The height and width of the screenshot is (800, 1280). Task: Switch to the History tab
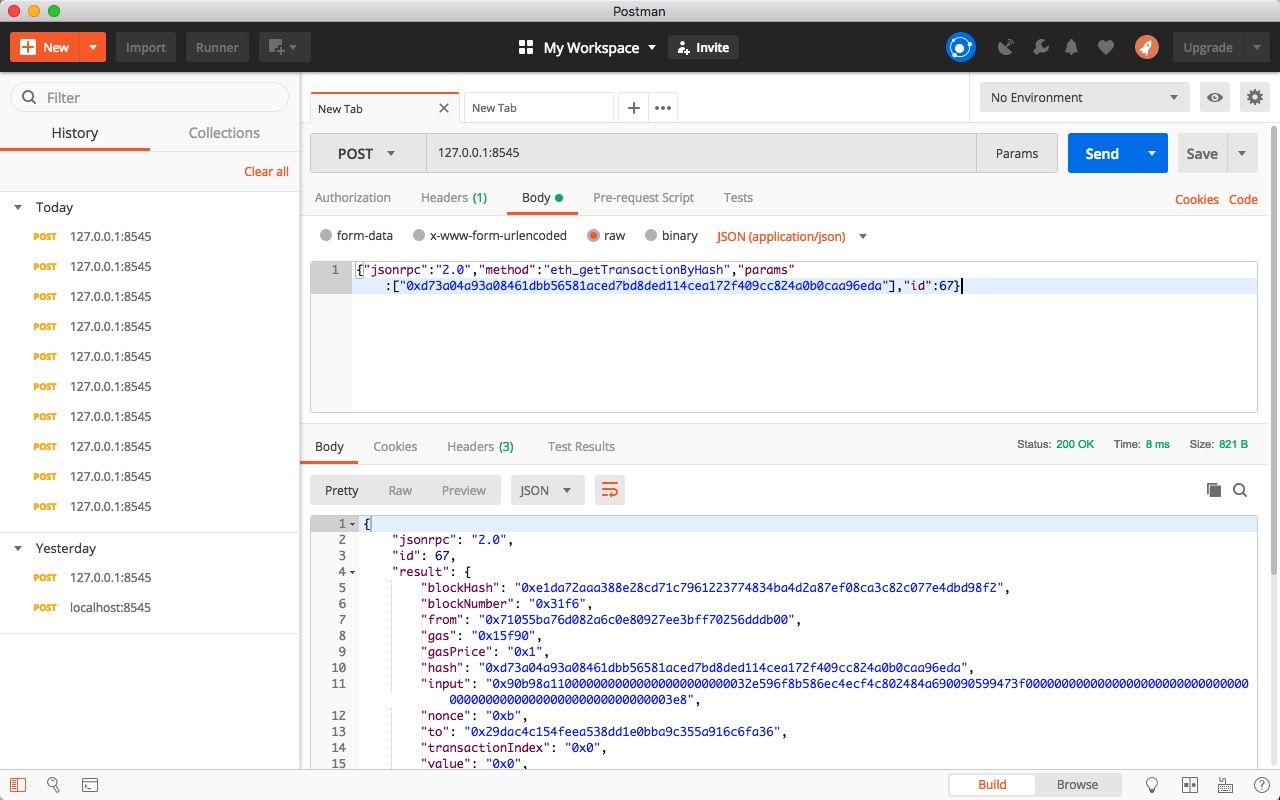75,133
